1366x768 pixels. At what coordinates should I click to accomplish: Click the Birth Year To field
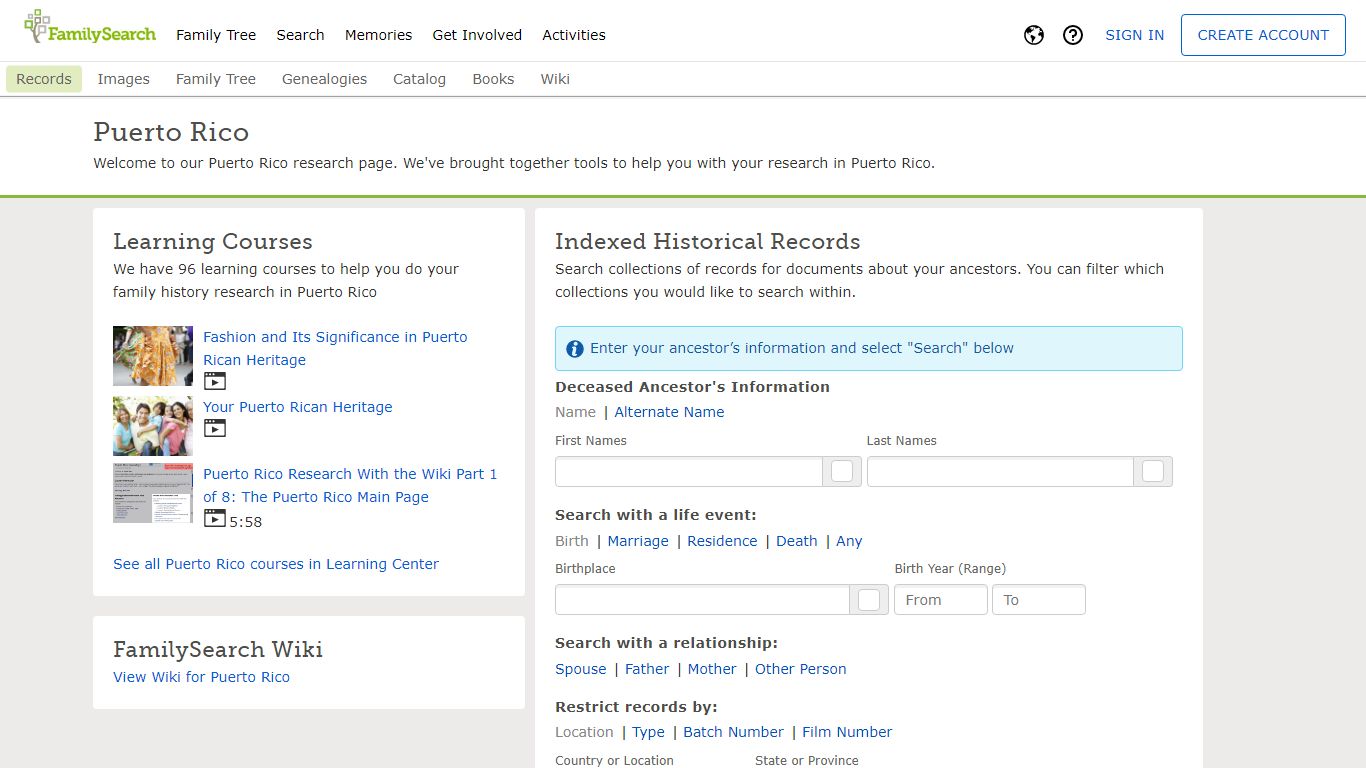(1039, 599)
